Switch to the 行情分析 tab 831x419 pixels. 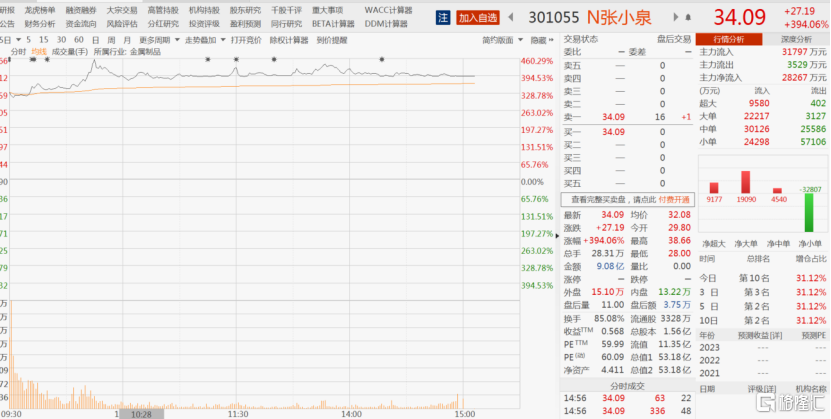point(729,39)
